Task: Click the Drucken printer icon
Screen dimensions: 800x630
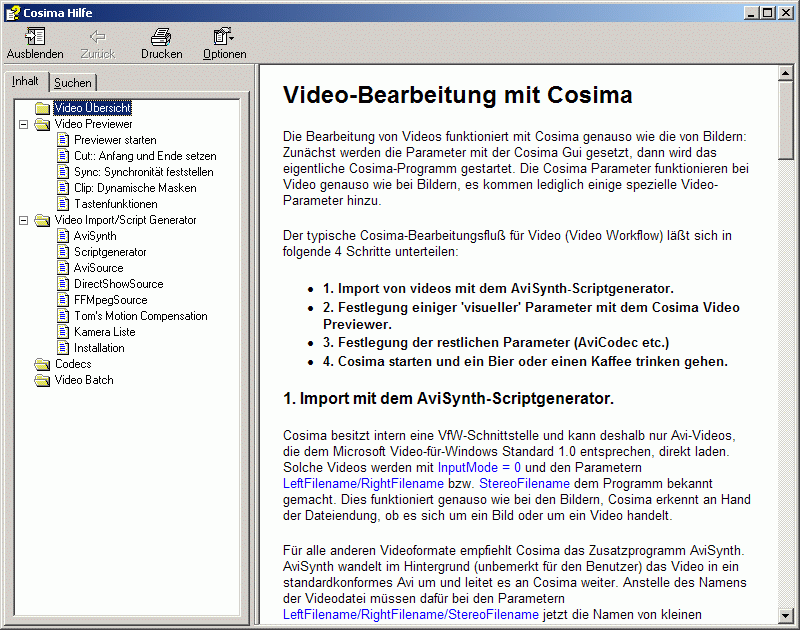Action: pyautogui.click(x=161, y=37)
